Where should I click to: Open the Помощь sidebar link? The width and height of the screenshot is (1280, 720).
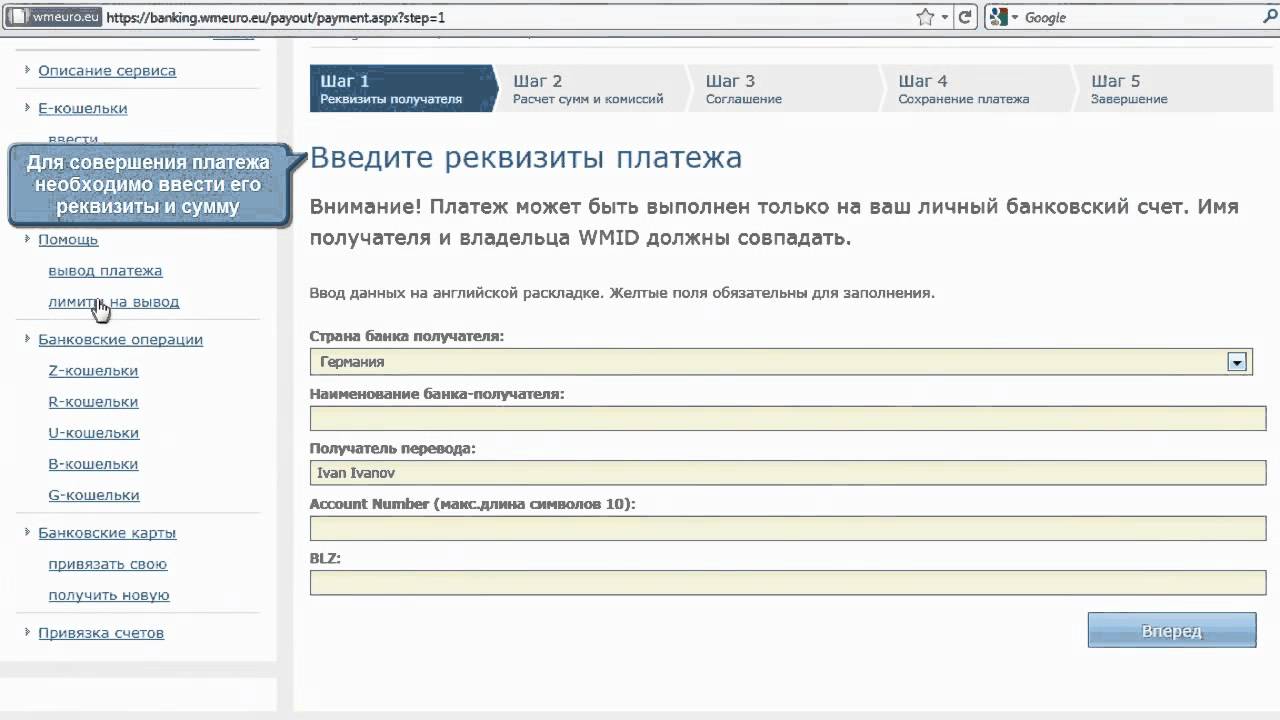click(x=68, y=240)
